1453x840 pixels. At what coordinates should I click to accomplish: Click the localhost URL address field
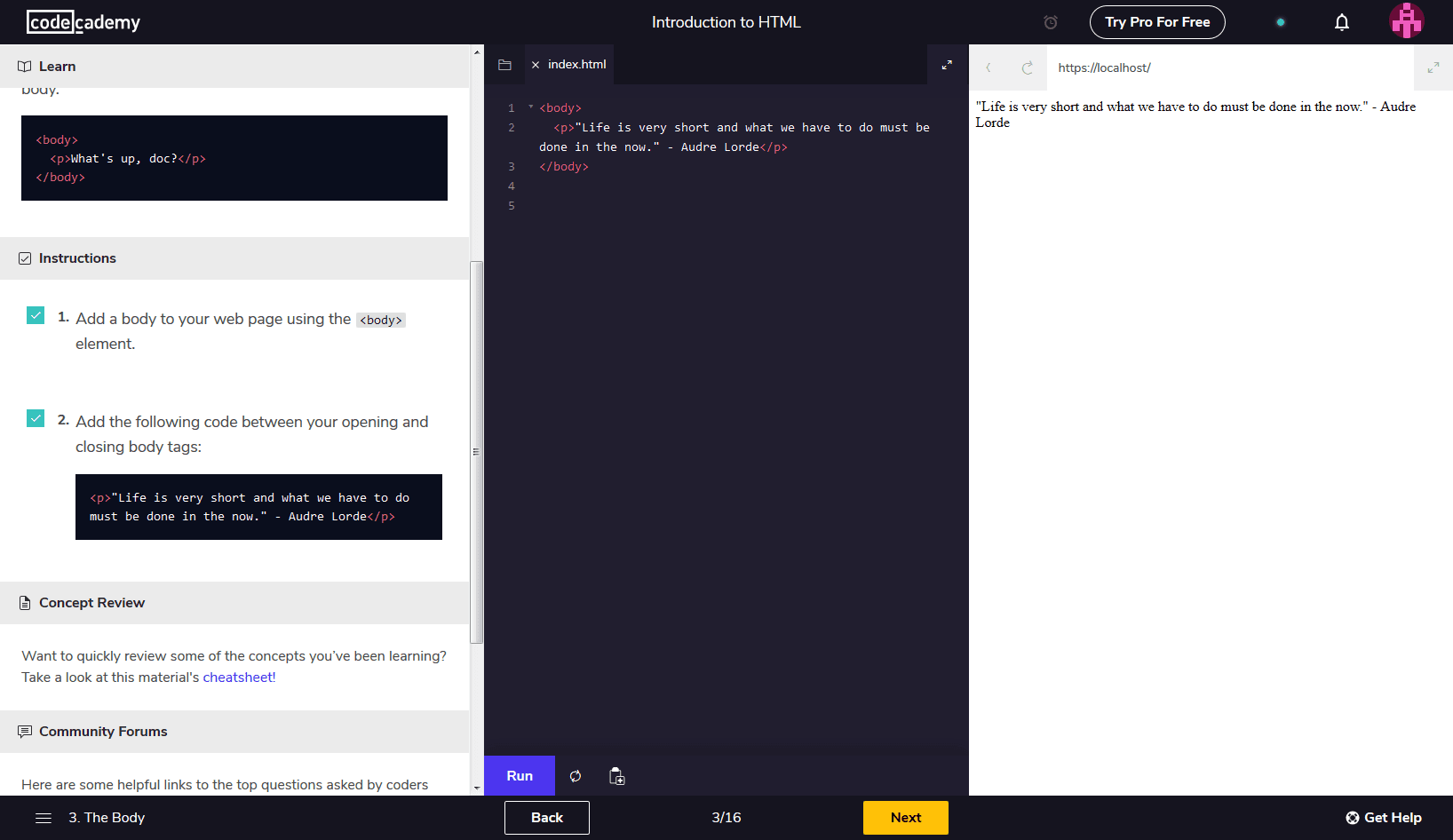click(x=1226, y=67)
